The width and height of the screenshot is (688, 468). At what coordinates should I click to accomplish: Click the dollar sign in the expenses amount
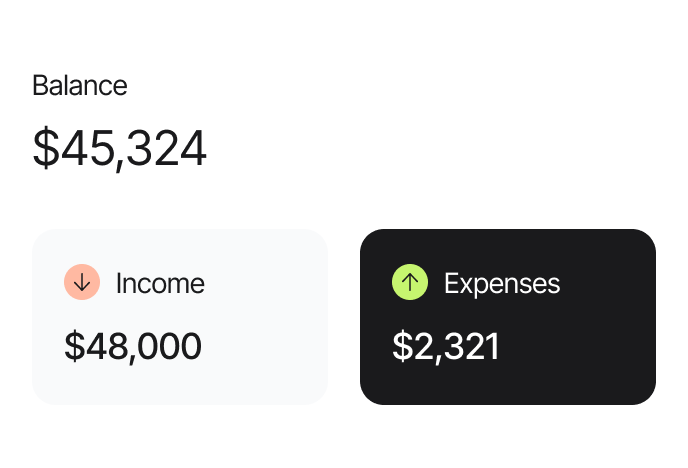click(x=401, y=346)
